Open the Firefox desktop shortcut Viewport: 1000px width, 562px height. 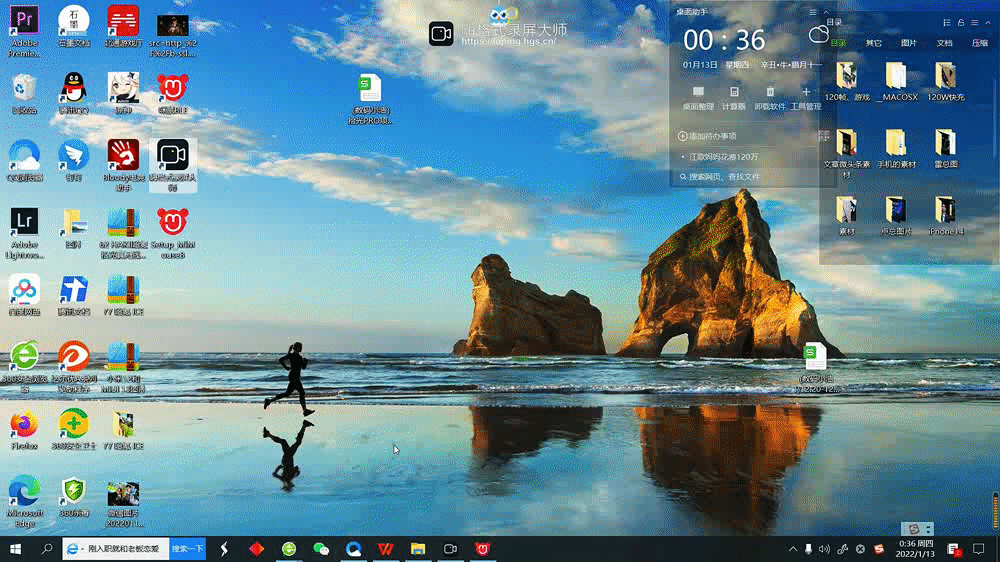[24, 430]
